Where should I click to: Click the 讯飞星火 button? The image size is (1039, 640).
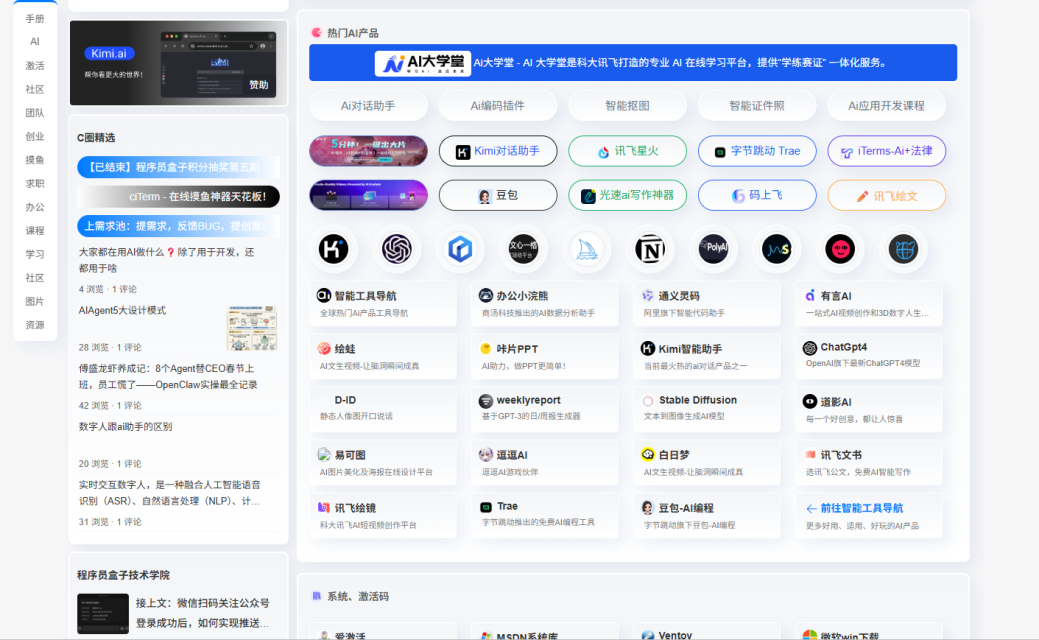click(628, 151)
